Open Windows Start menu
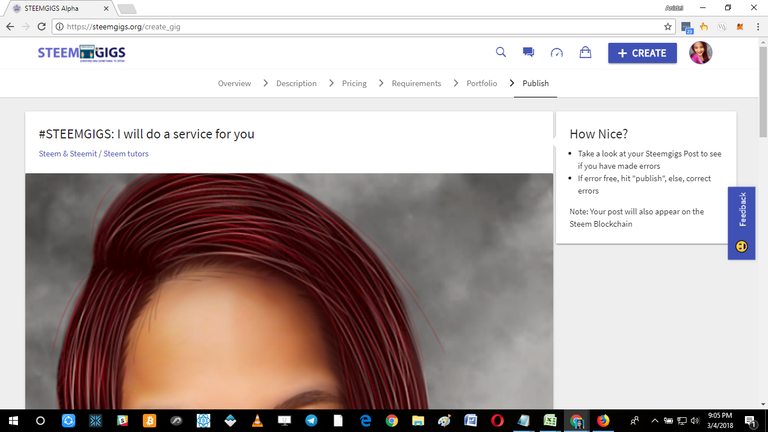Image resolution: width=768 pixels, height=432 pixels. [x=13, y=421]
